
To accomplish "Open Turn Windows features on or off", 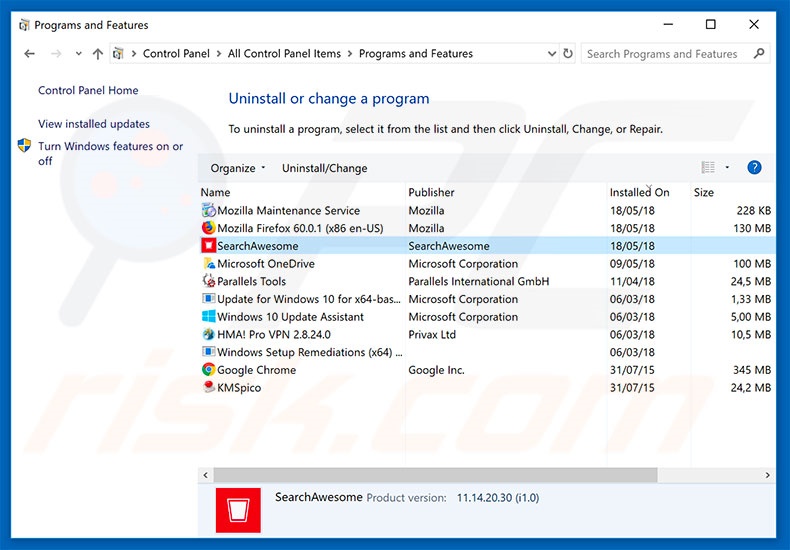I will [110, 153].
